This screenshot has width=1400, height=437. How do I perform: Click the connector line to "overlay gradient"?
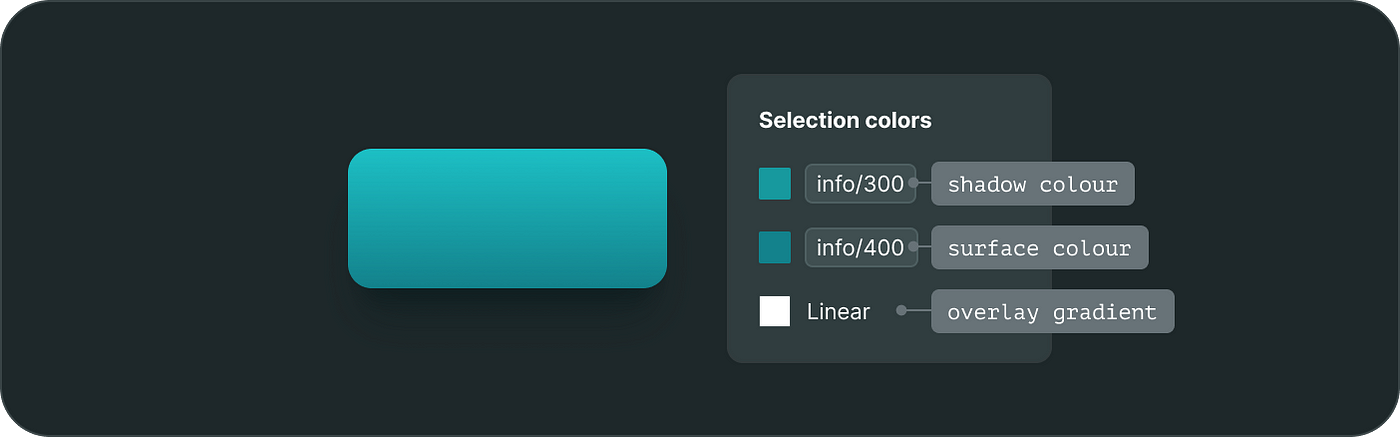[918, 311]
